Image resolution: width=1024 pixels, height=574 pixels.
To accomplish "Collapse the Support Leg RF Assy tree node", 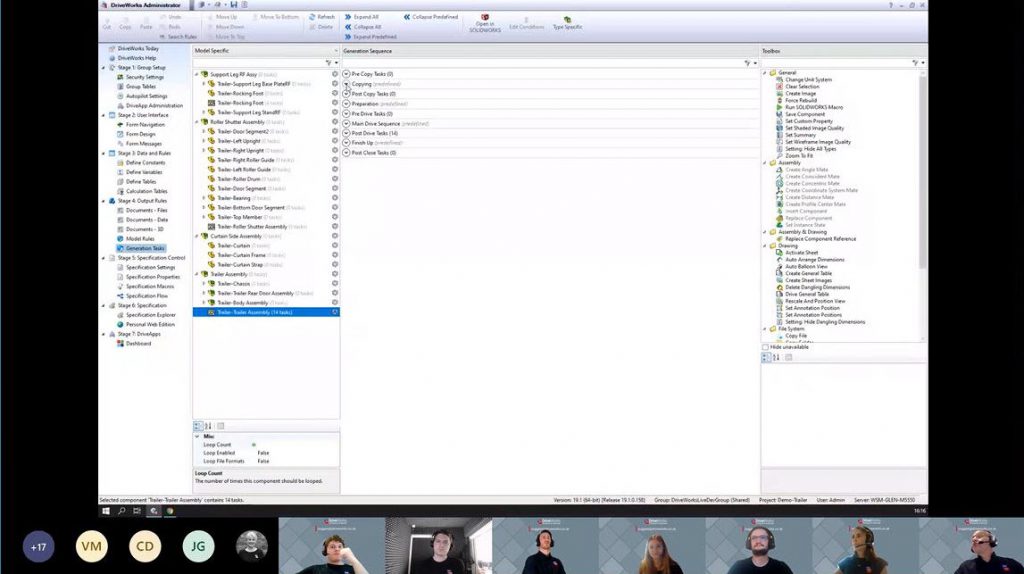I will coord(197,74).
